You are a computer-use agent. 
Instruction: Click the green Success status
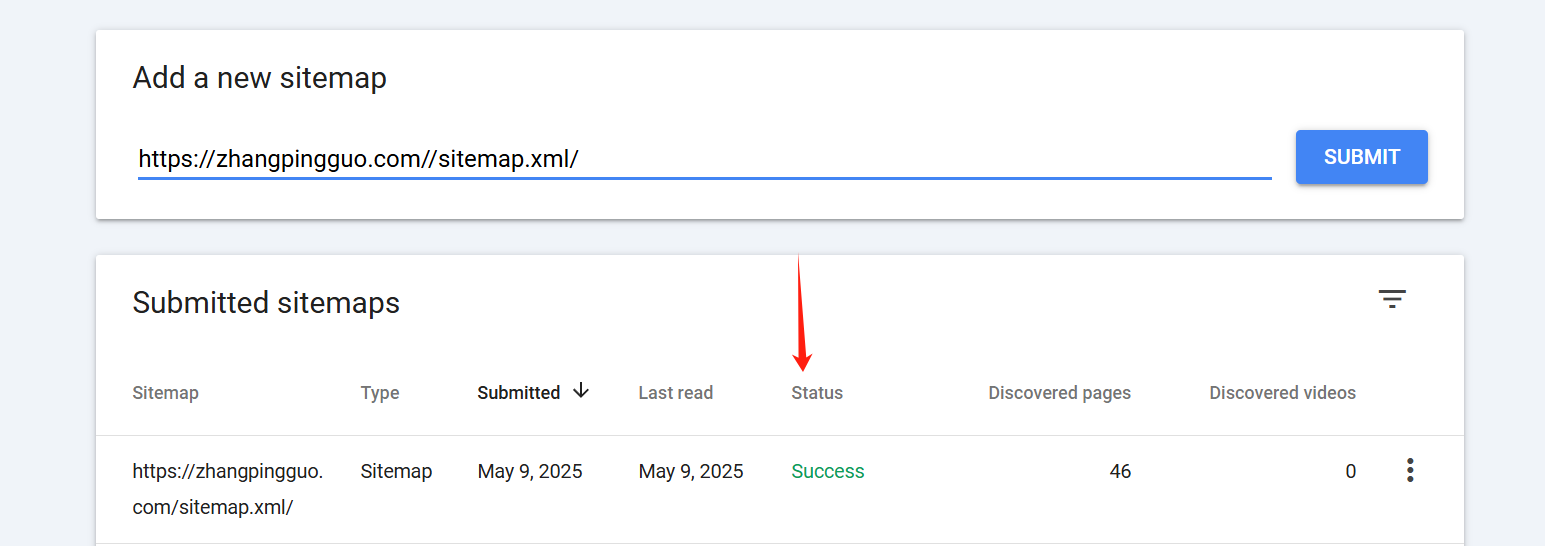pyautogui.click(x=828, y=471)
